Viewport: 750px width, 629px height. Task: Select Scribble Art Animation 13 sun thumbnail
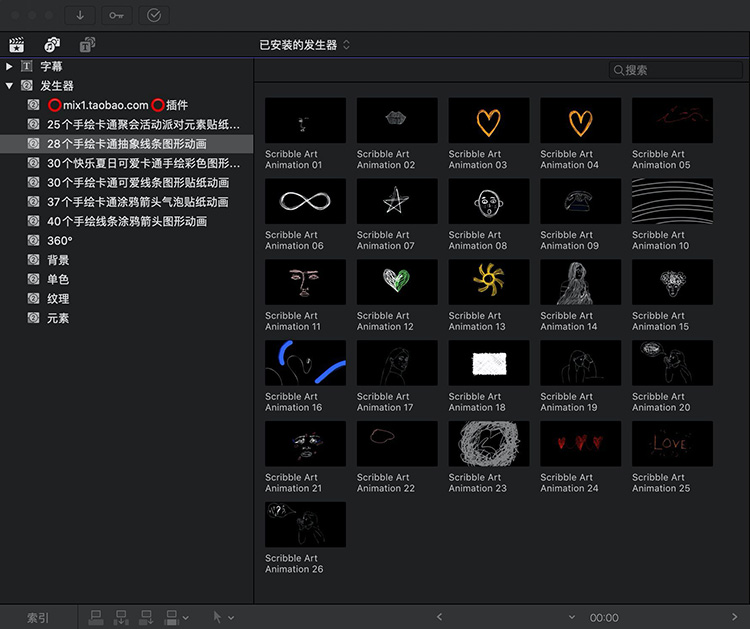click(x=489, y=282)
